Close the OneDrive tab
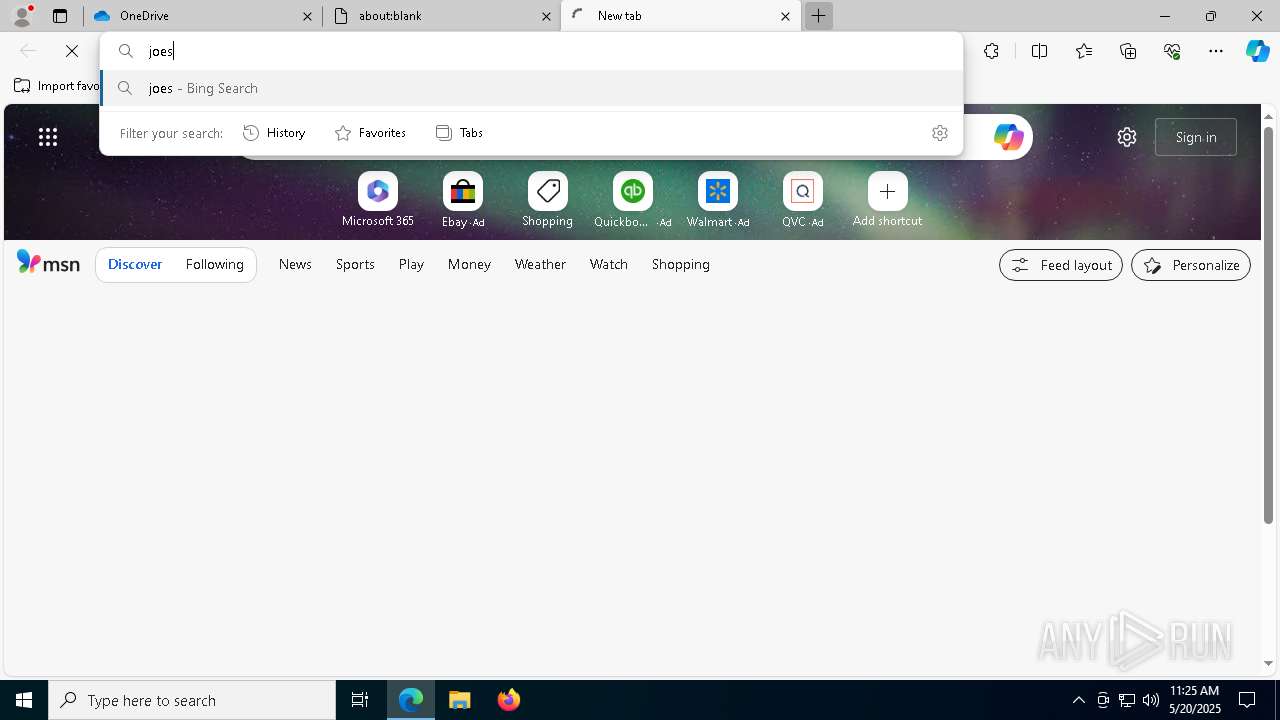The image size is (1280, 720). coord(307,16)
